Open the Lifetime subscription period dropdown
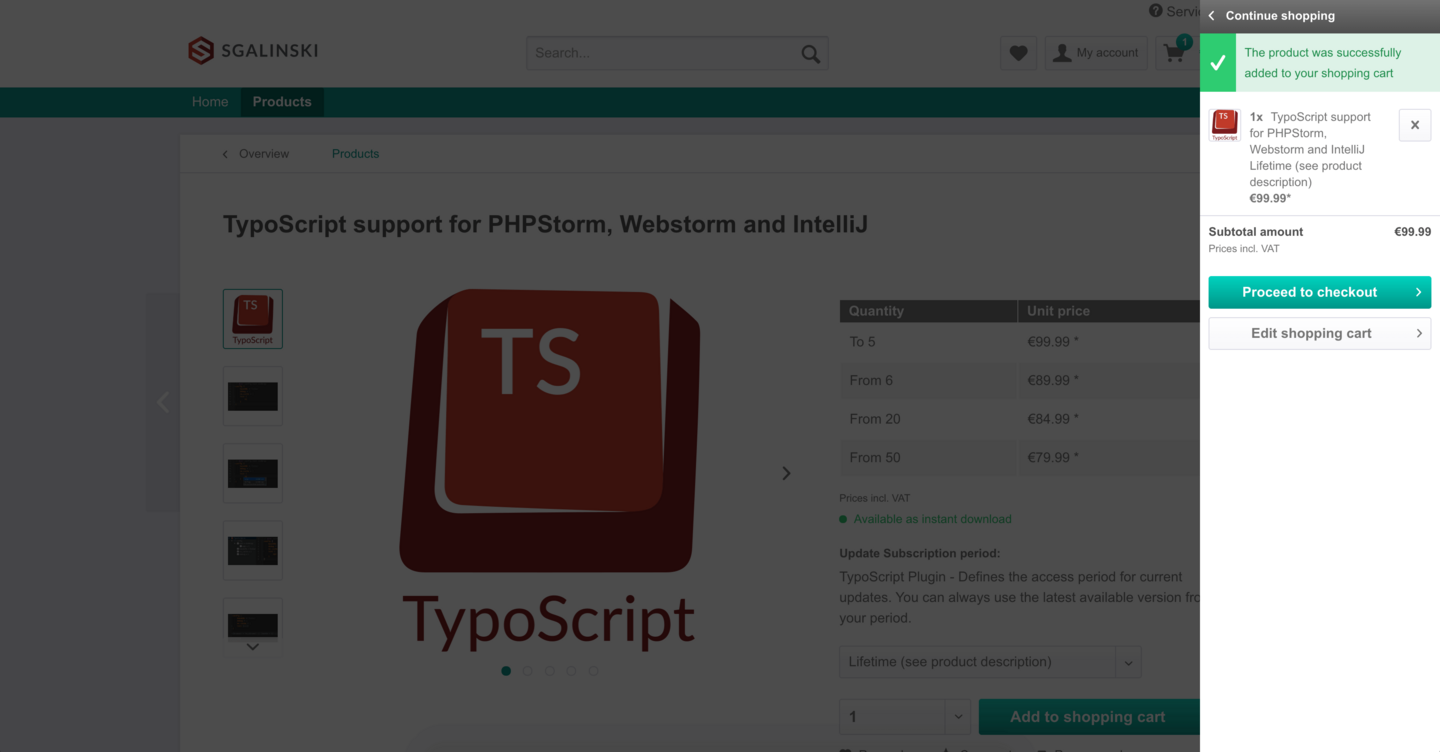Viewport: 1440px width, 752px height. (x=990, y=662)
